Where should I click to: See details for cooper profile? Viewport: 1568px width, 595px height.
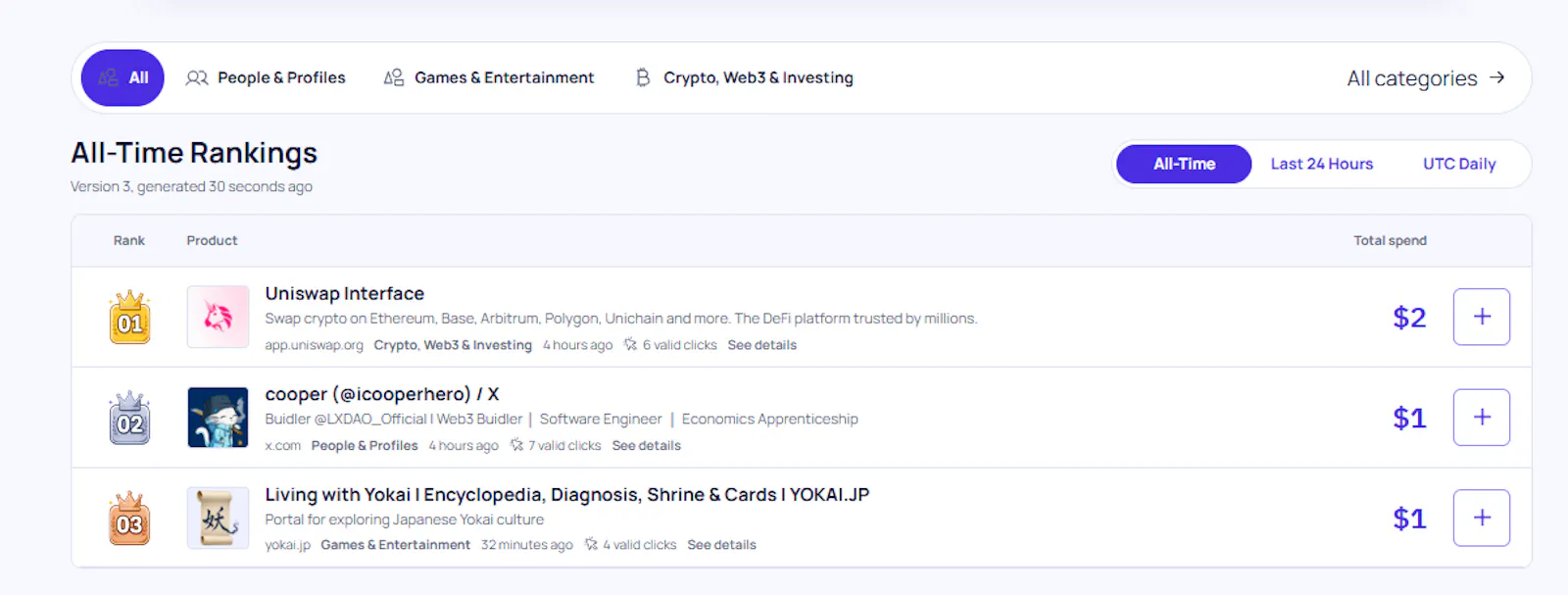pos(646,445)
